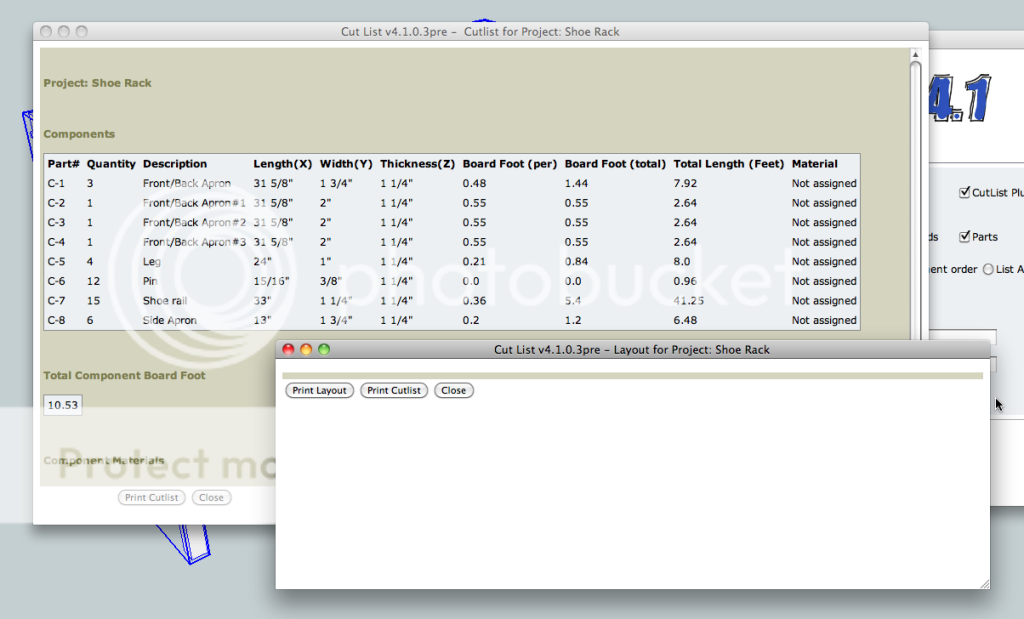
Task: Click leftmost gray dot on Cutlist window title bar
Action: (47, 32)
